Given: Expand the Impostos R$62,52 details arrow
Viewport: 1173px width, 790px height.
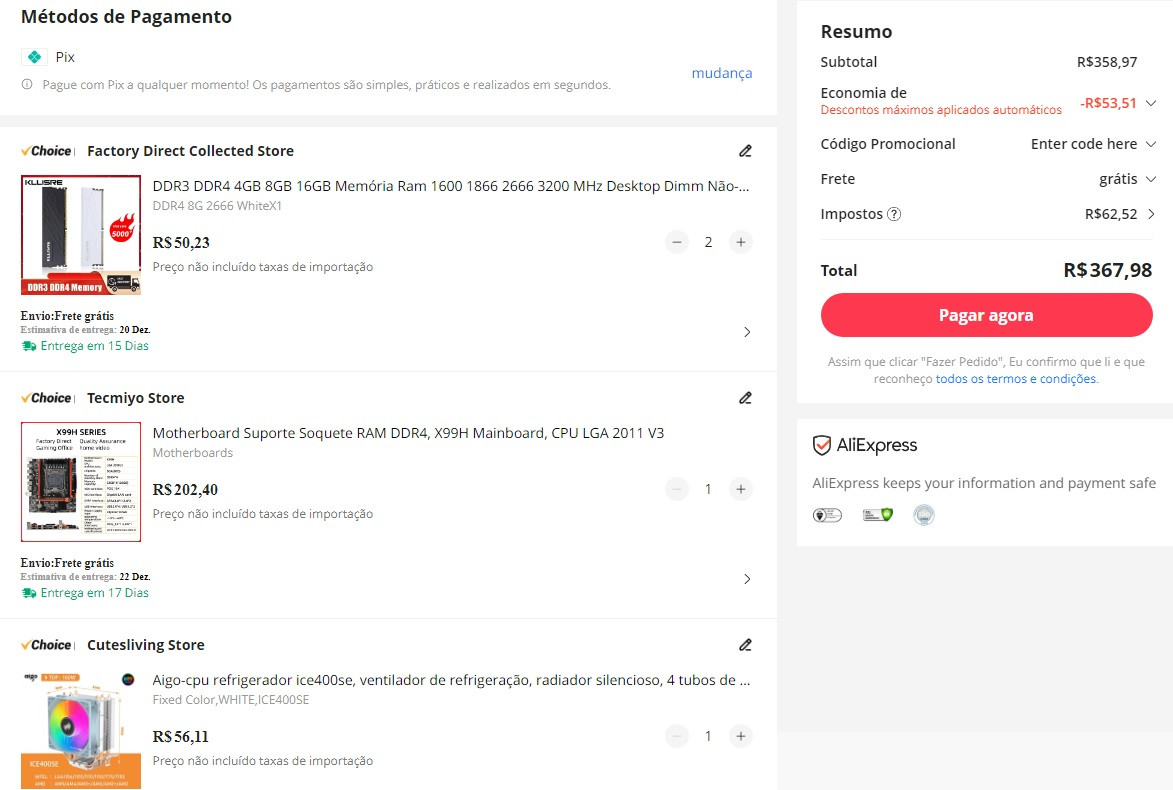Looking at the screenshot, I should 1151,214.
